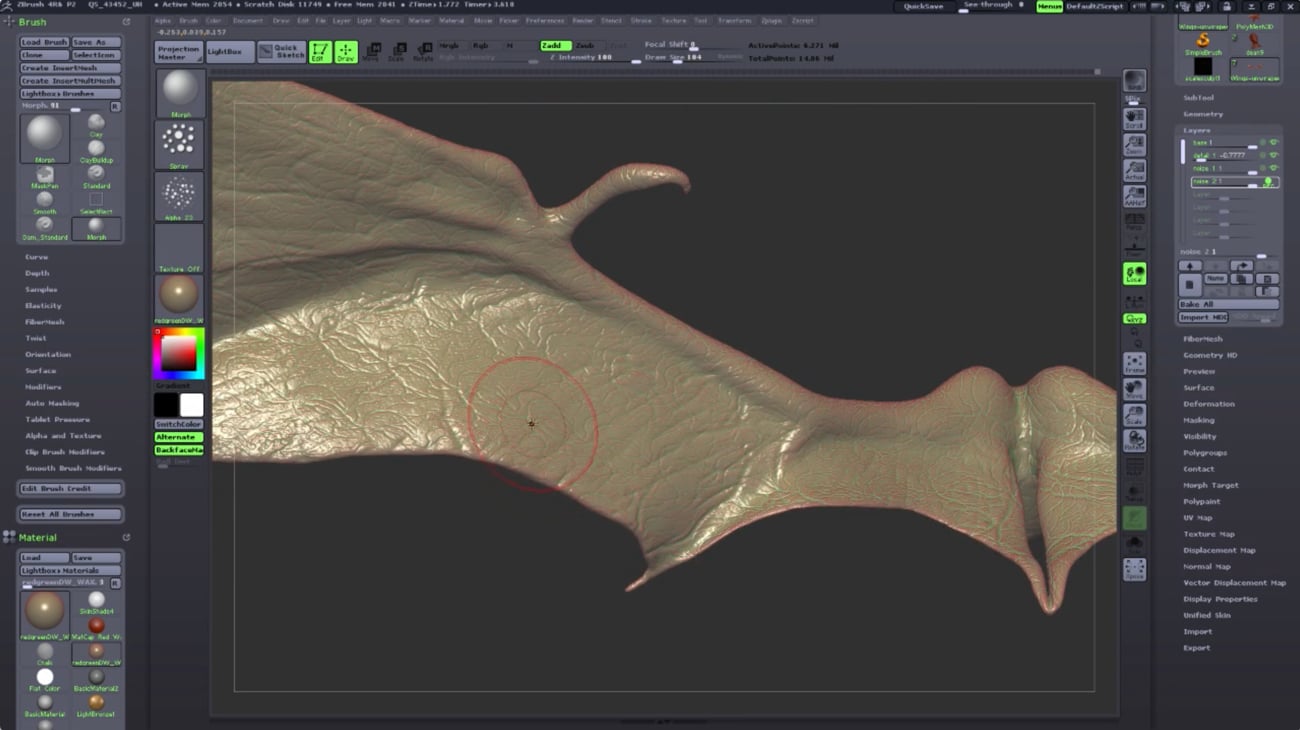Expand the Morph Target section
This screenshot has height=730, width=1300.
(x=1211, y=485)
